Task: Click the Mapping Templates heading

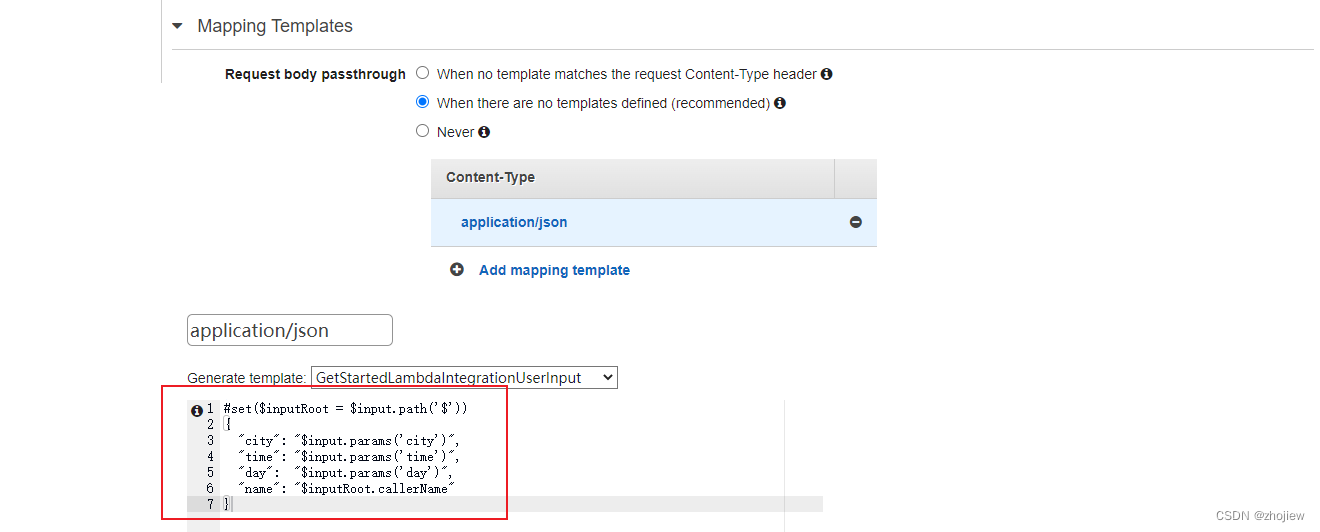Action: (x=275, y=26)
